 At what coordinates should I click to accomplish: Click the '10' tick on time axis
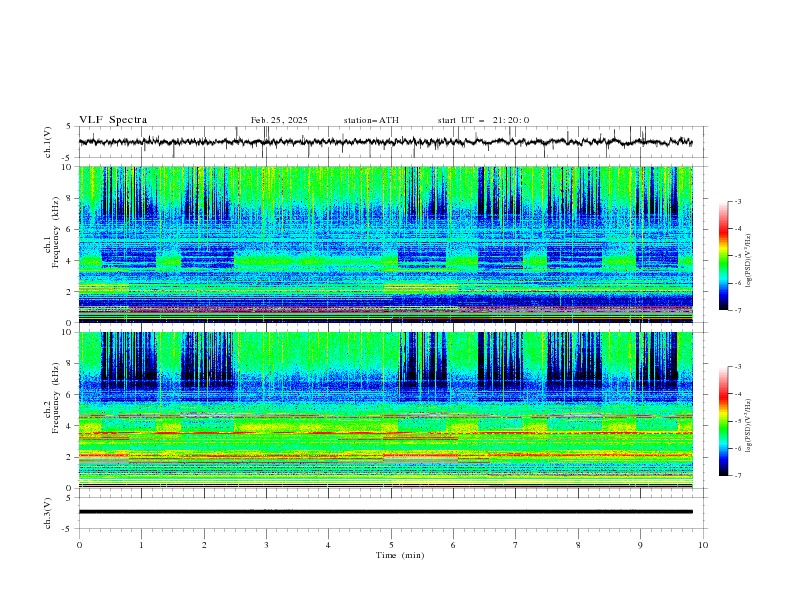tap(703, 545)
